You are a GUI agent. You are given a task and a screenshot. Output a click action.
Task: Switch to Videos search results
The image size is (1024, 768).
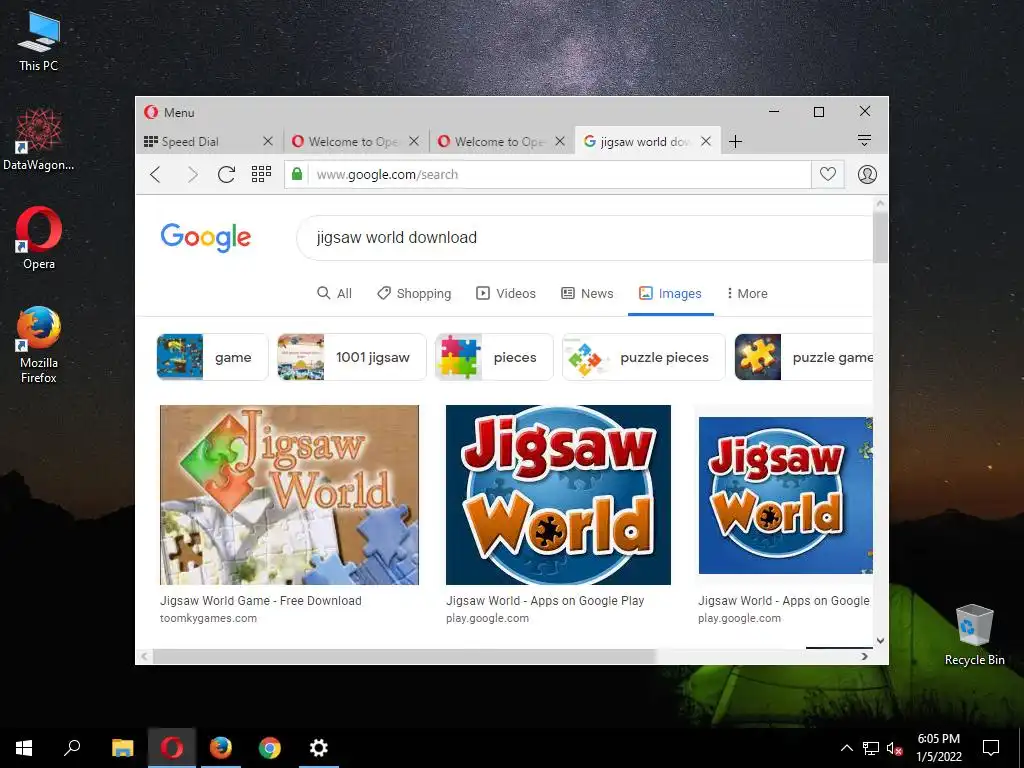505,293
